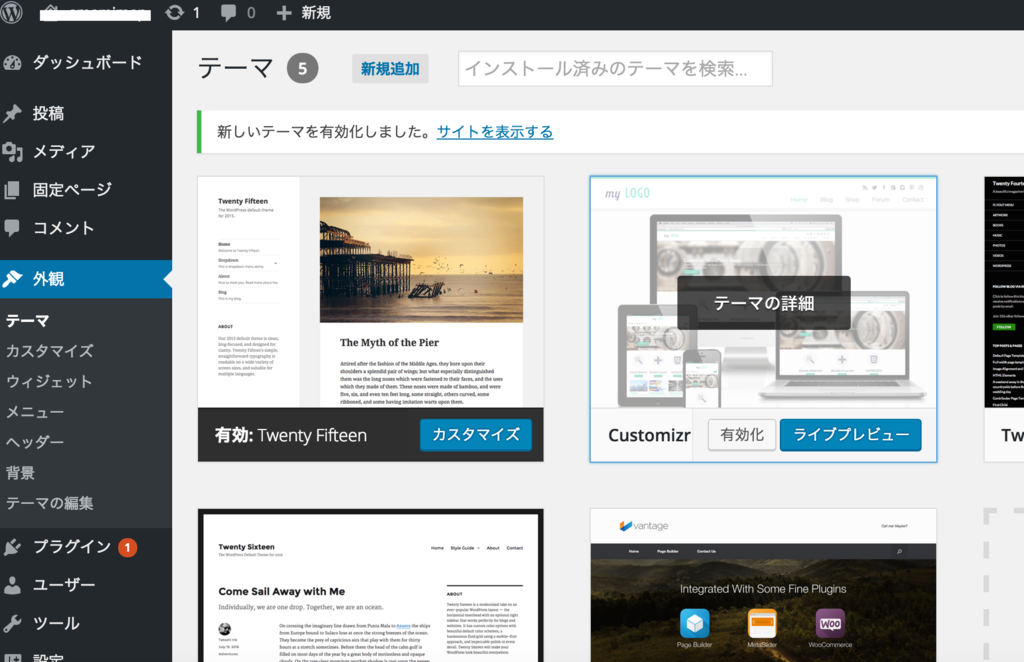Open ダッシュボード menu
Image resolution: width=1024 pixels, height=662 pixels.
[x=86, y=63]
